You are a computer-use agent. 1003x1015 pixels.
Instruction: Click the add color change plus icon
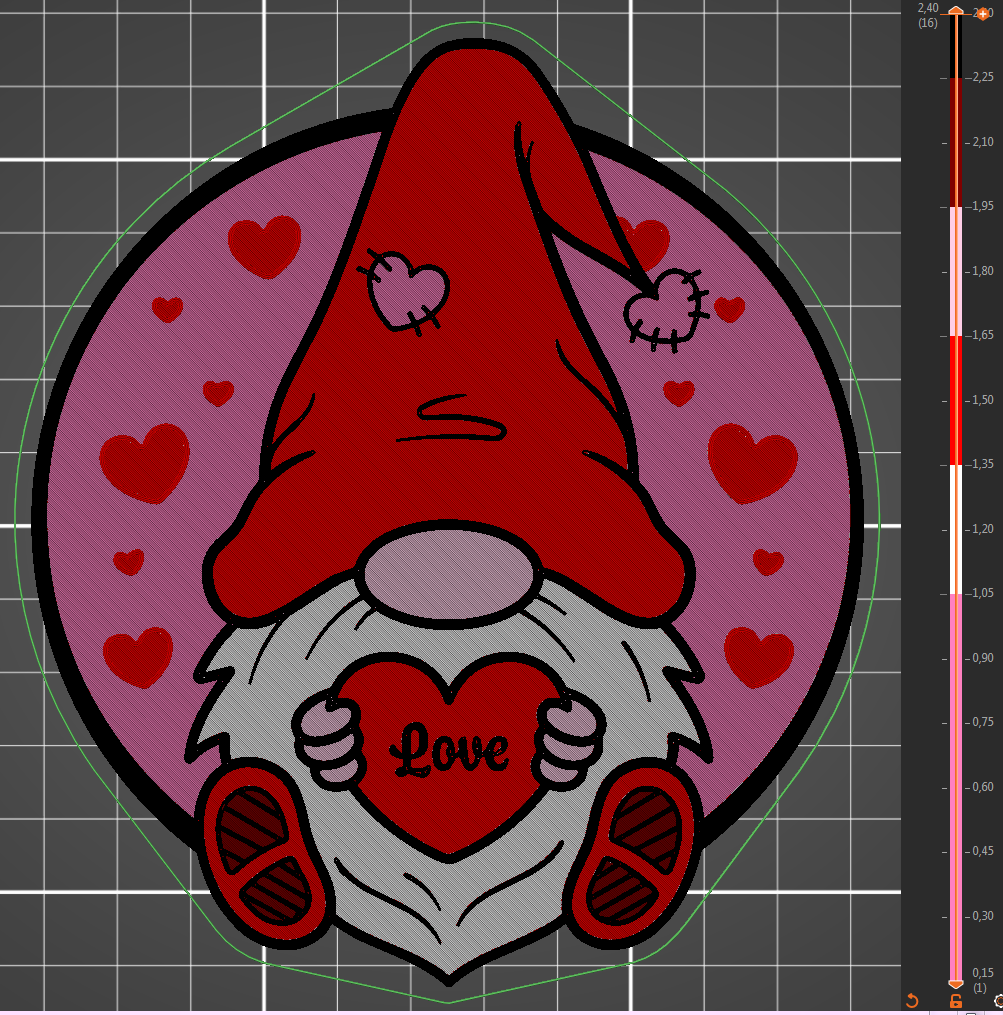[x=983, y=14]
